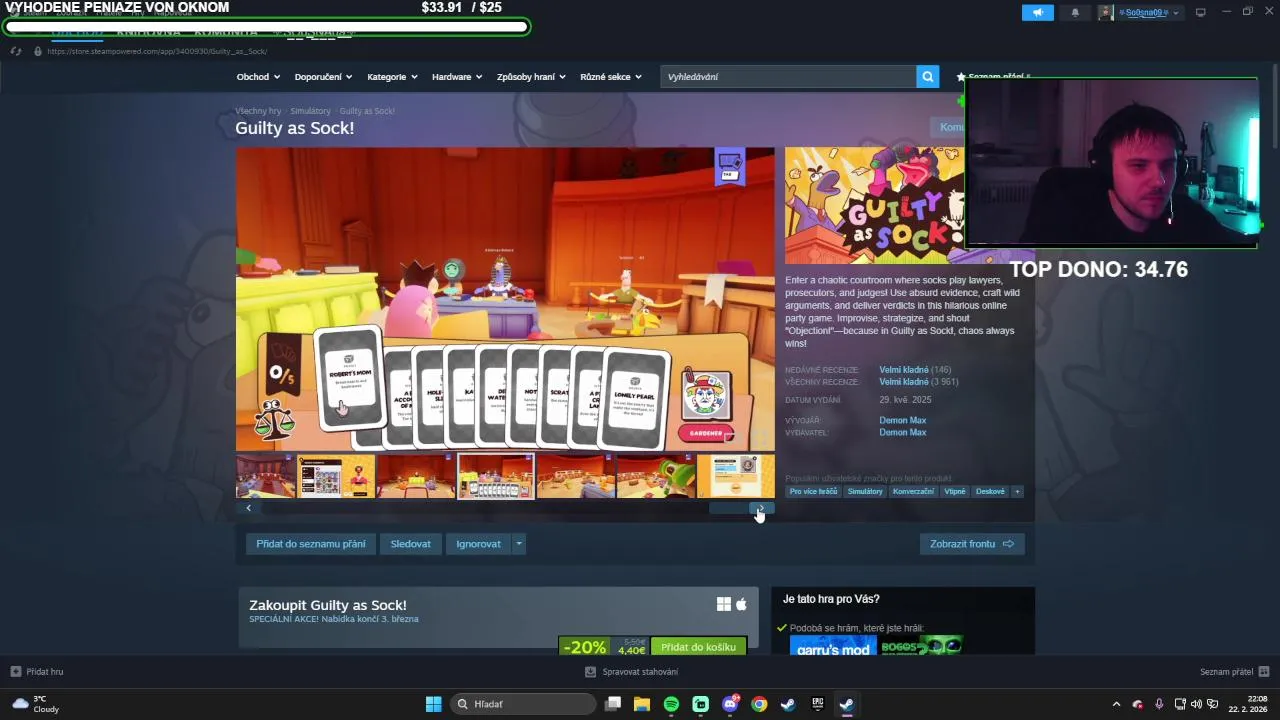
Task: Click Přidat do košíku button
Action: point(698,647)
